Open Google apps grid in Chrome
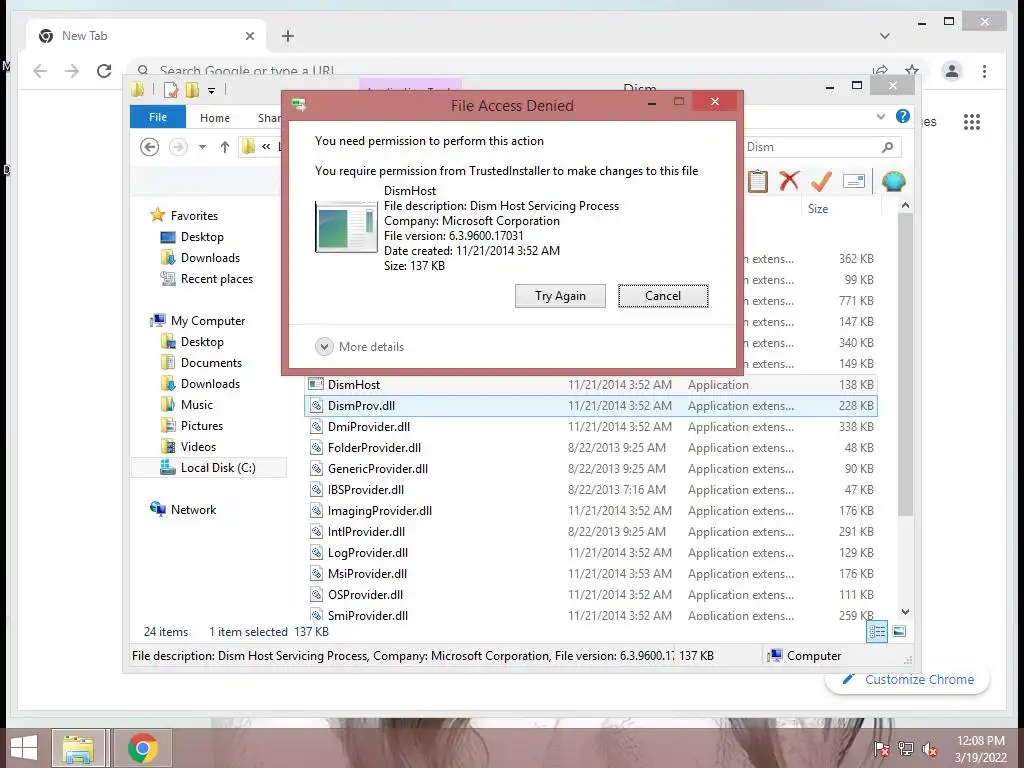Screen dimensions: 1024x768 [x=972, y=121]
